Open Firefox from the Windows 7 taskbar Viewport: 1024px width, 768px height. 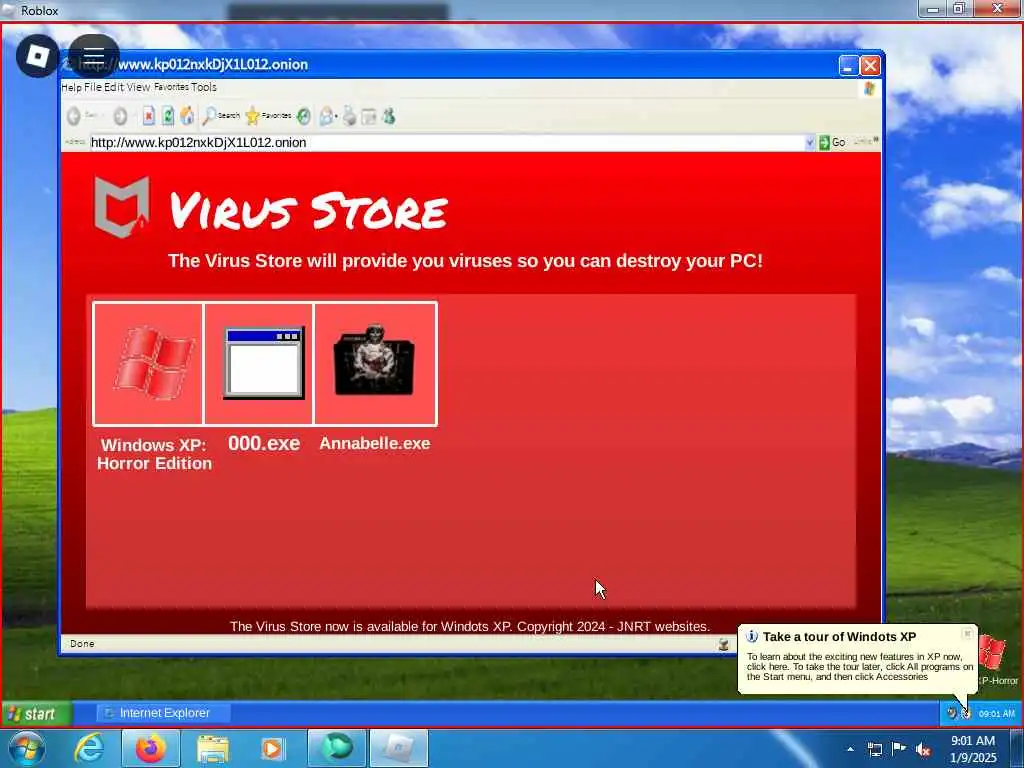pyautogui.click(x=150, y=748)
